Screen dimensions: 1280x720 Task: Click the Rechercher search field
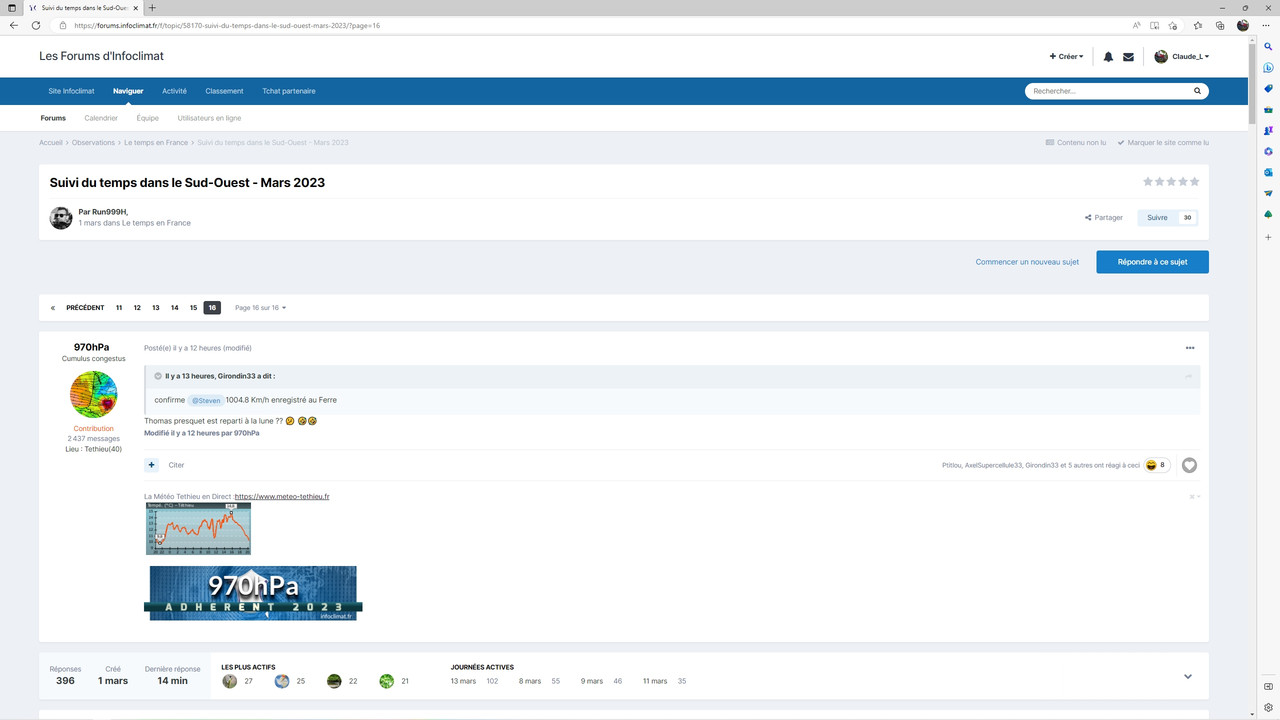pyautogui.click(x=1110, y=91)
